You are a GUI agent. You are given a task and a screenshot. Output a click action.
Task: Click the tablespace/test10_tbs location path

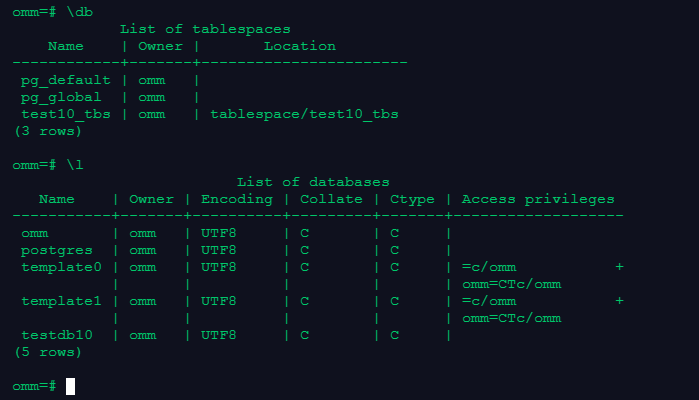(304, 114)
